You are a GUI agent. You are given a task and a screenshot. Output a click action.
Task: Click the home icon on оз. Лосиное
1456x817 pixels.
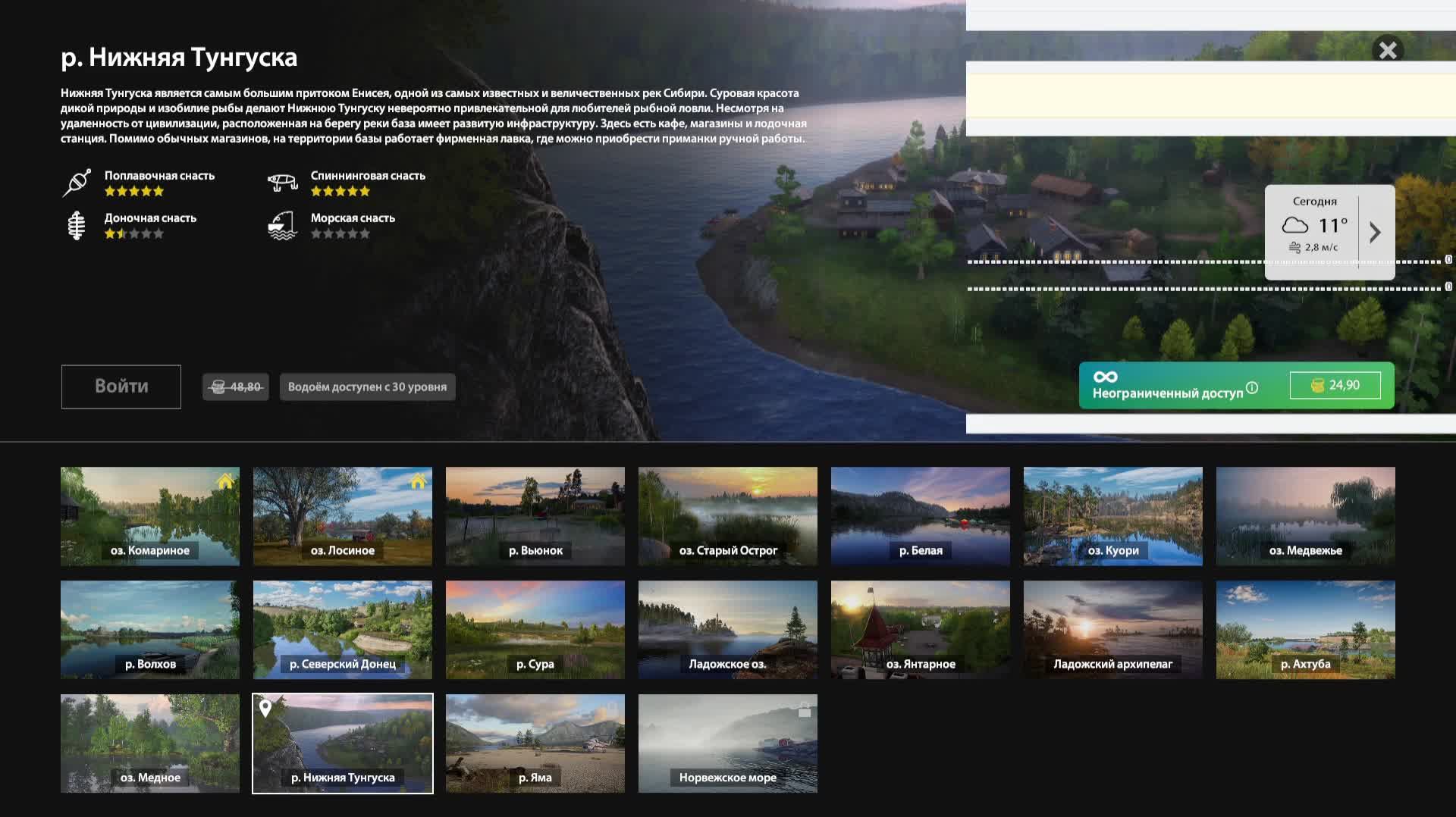coord(418,481)
